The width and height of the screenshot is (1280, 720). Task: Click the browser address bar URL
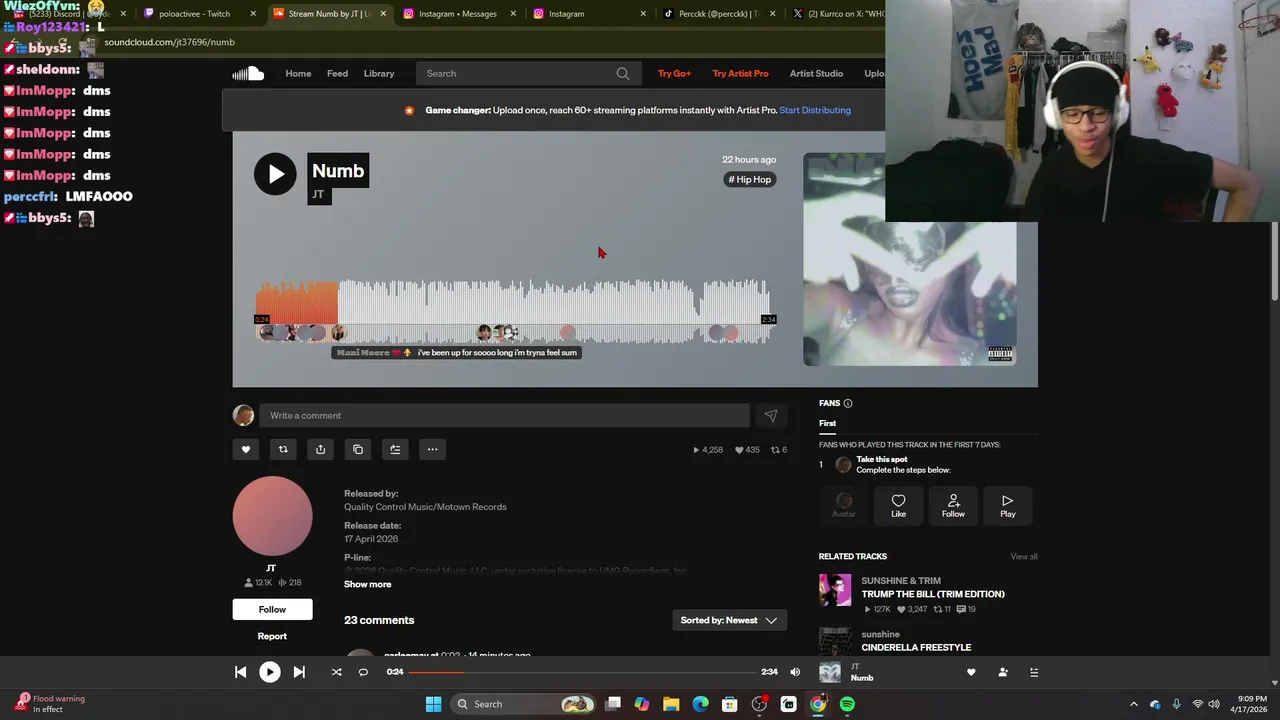click(169, 42)
